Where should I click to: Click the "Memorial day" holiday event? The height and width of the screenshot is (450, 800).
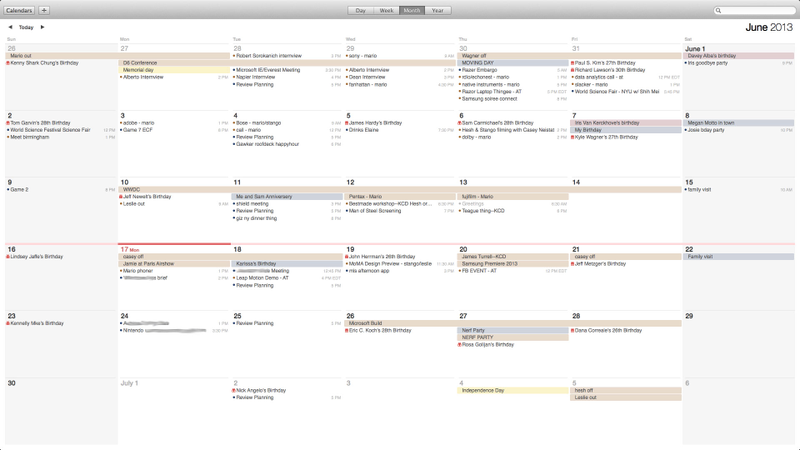tap(173, 70)
